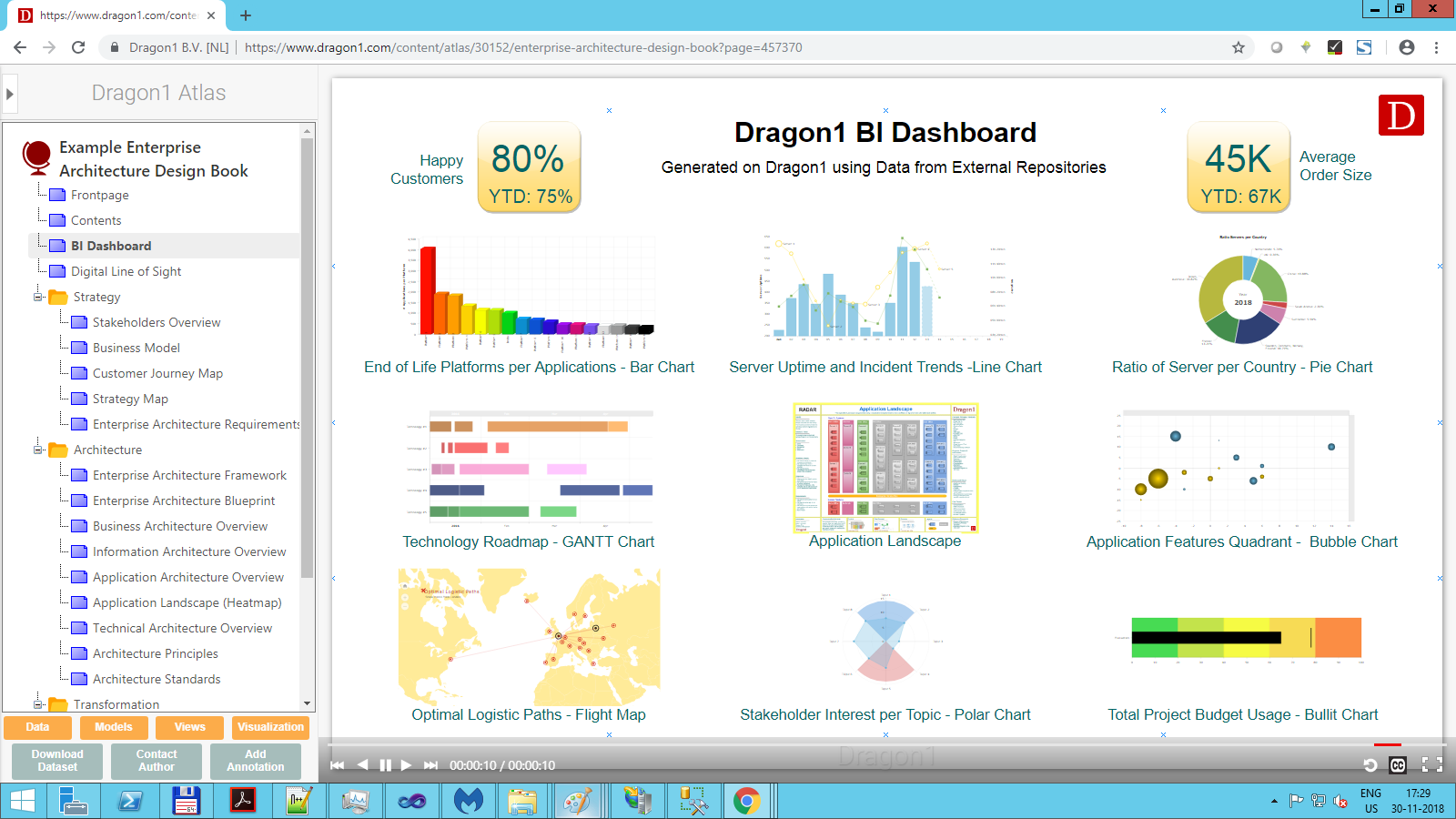This screenshot has height=819, width=1456.
Task: Open Malwarebytes from the taskbar
Action: tap(468, 801)
